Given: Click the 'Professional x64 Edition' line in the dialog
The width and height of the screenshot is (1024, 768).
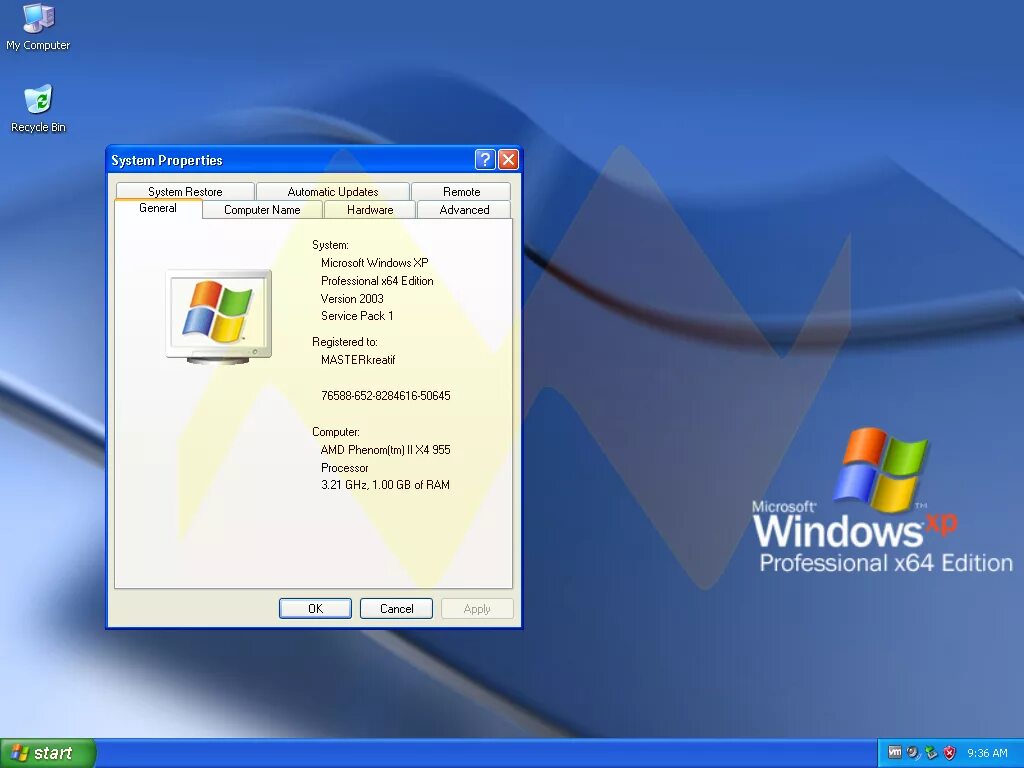Looking at the screenshot, I should coord(377,281).
